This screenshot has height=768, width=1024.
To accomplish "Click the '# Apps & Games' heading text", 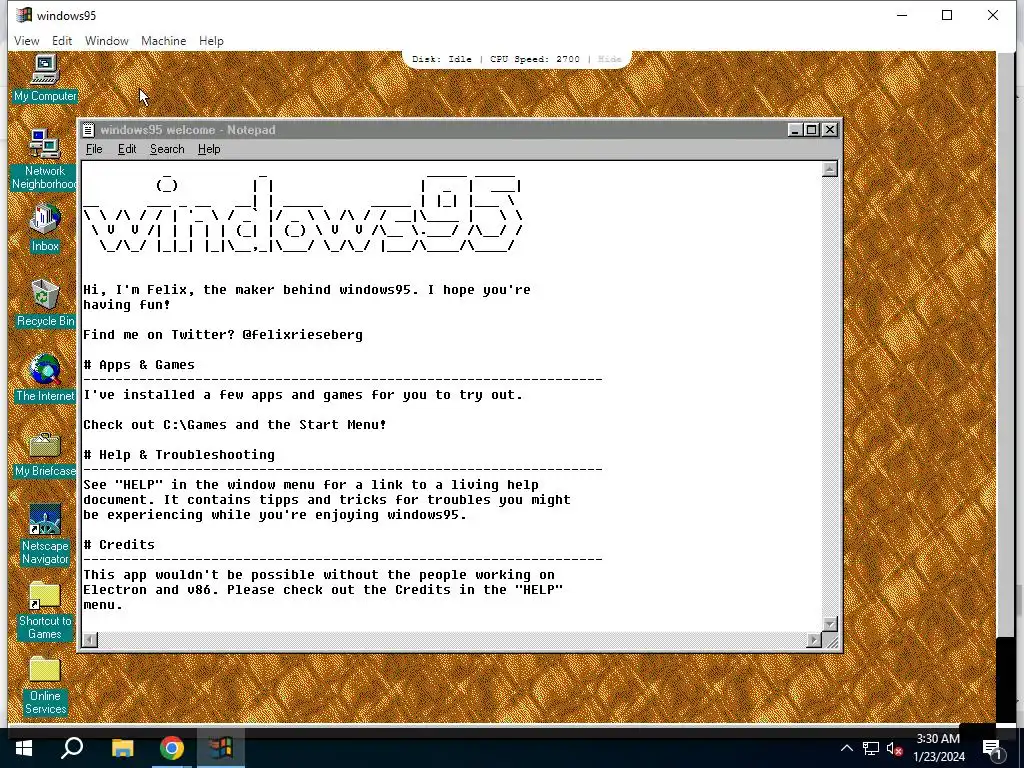I will pos(139,364).
